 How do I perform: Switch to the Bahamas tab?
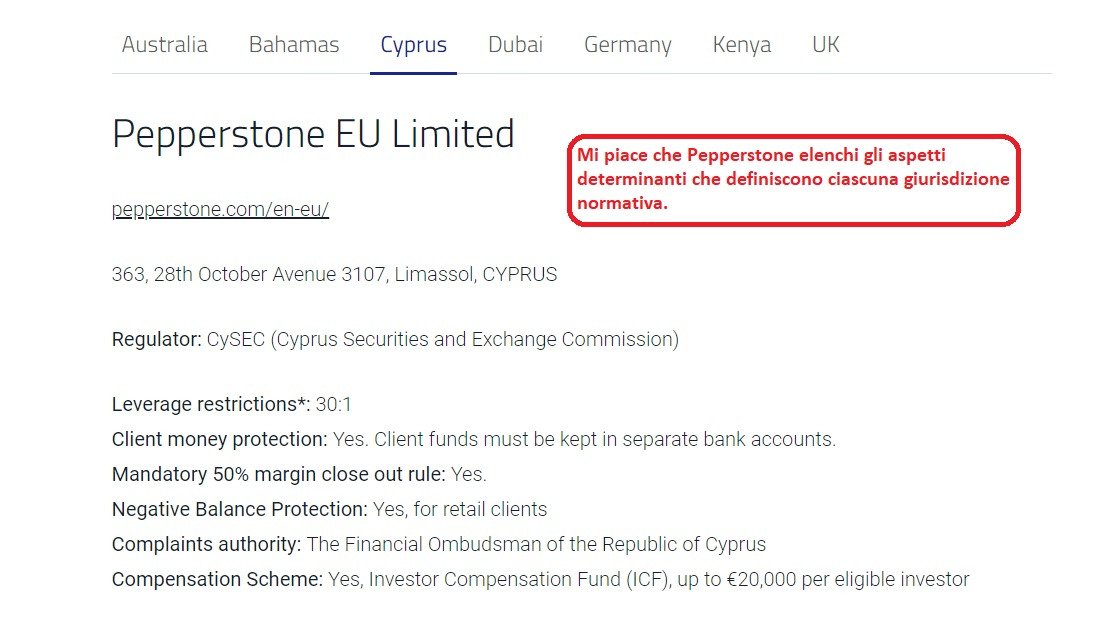[293, 44]
